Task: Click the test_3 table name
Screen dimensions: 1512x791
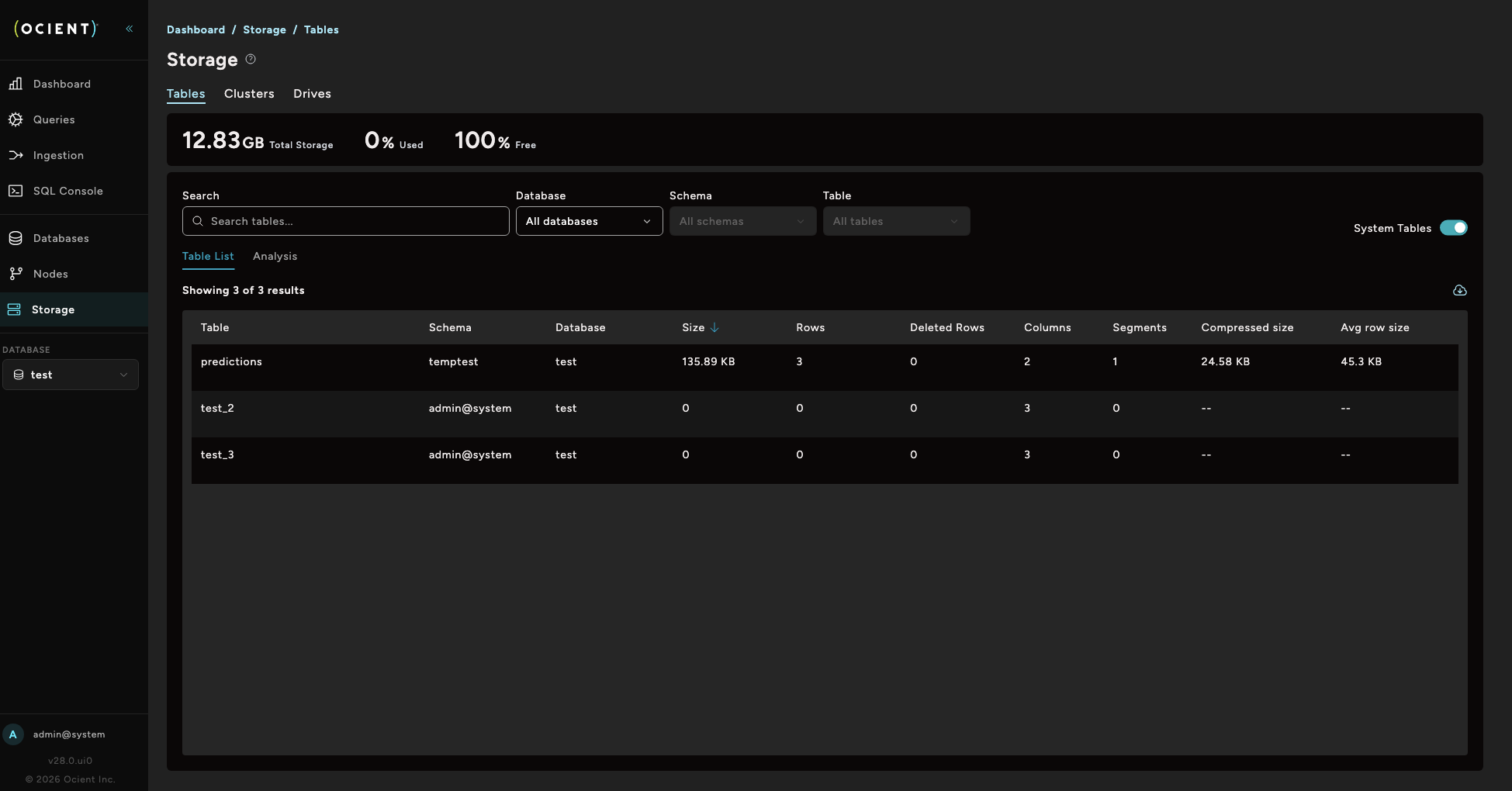Action: coord(217,454)
